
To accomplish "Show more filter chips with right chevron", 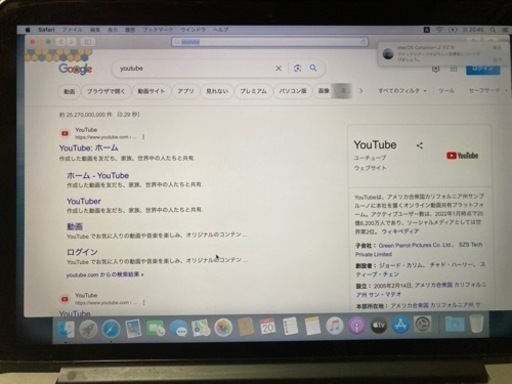I will (361, 91).
